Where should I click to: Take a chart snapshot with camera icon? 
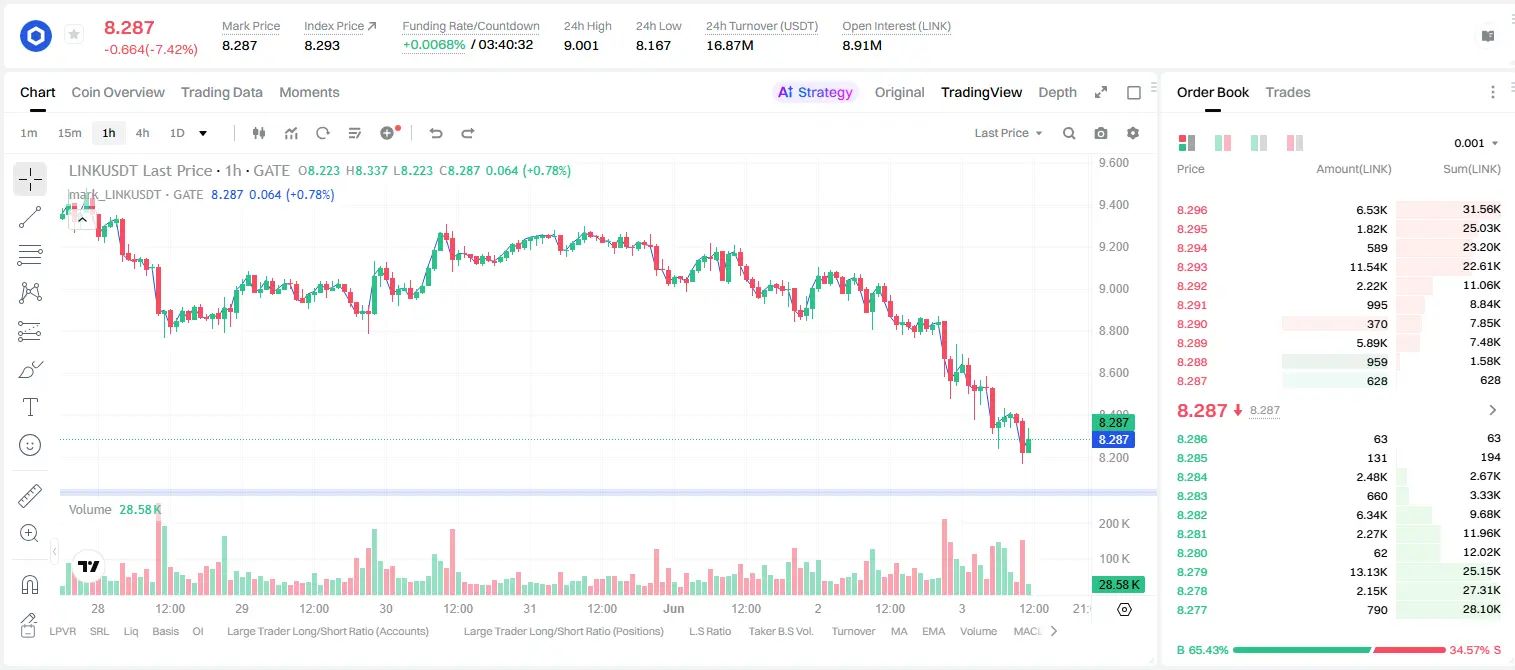coord(1101,133)
